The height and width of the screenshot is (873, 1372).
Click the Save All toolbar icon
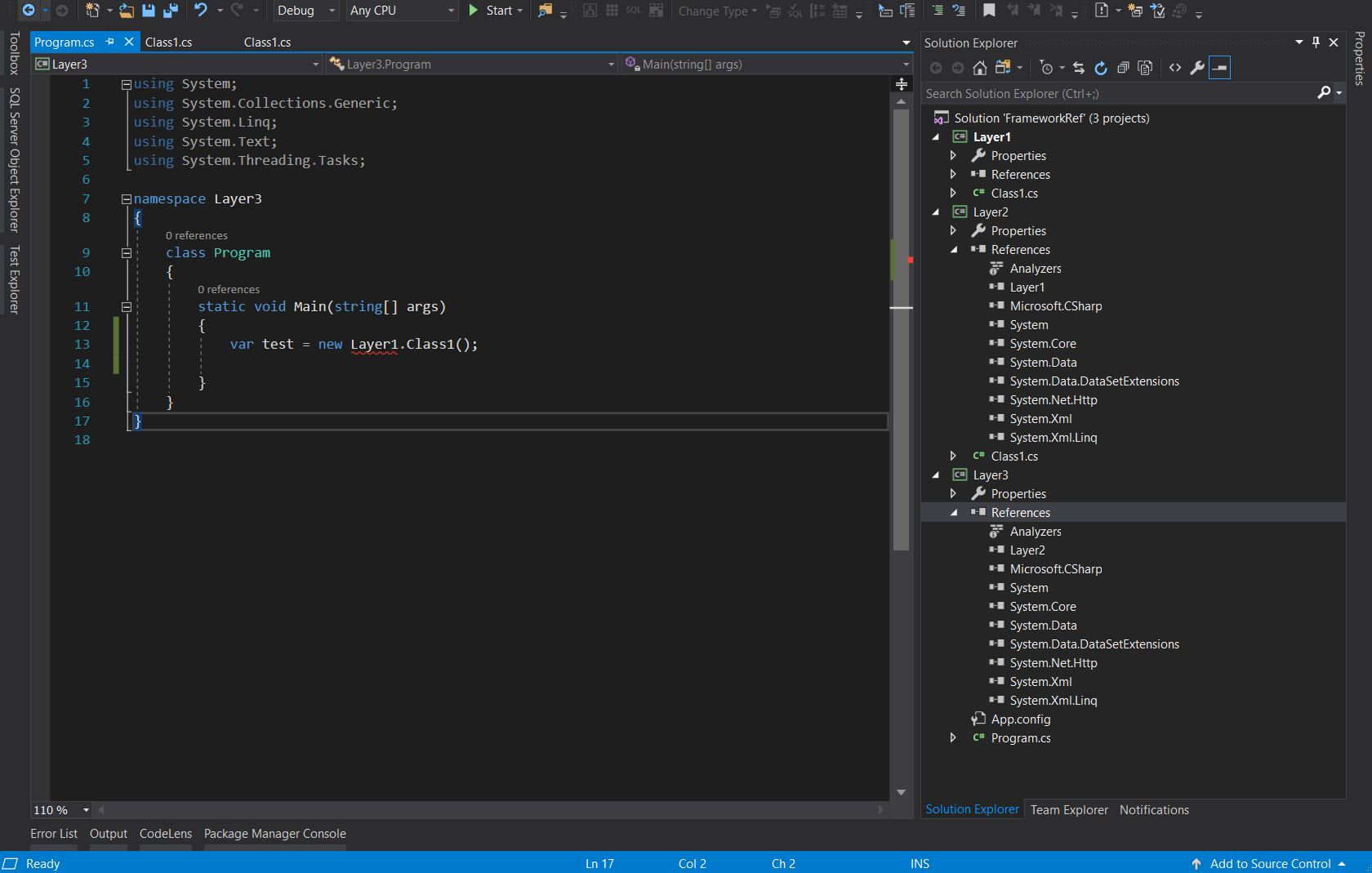pos(171,11)
